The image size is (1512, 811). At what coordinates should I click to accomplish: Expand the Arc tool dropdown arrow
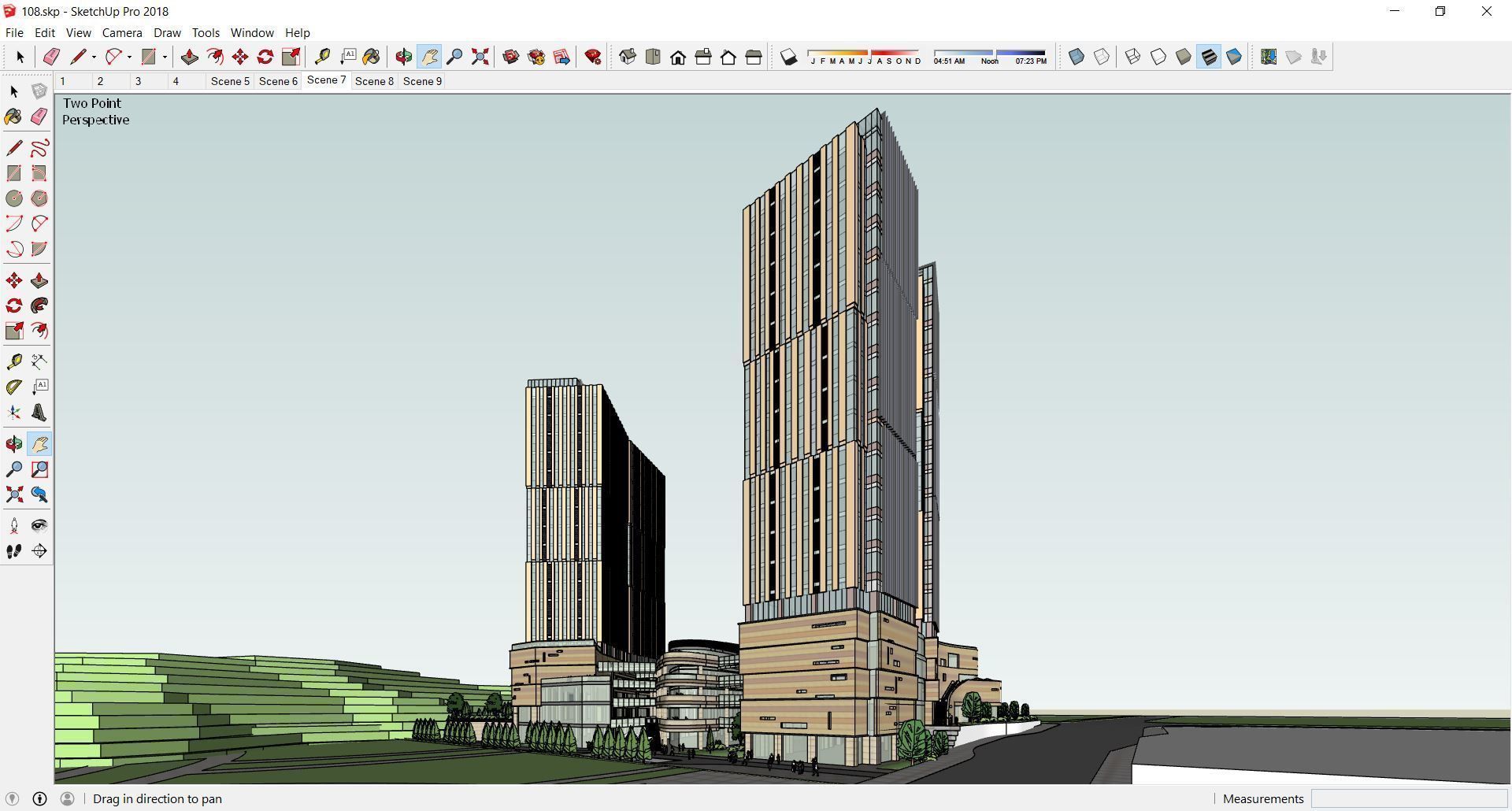click(x=129, y=57)
